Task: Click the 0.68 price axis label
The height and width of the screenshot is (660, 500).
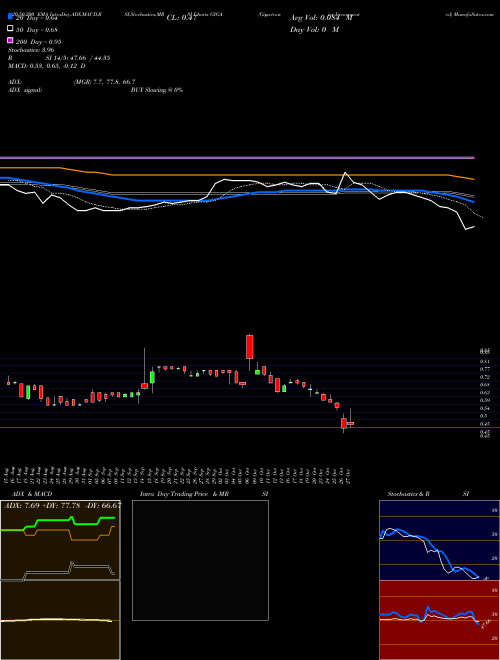Action: pyautogui.click(x=485, y=385)
